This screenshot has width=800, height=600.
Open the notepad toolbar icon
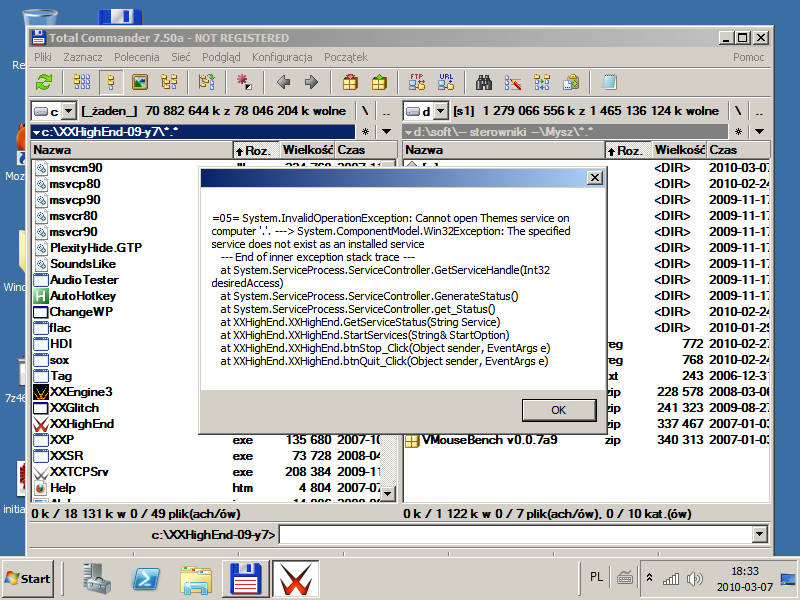click(x=609, y=82)
